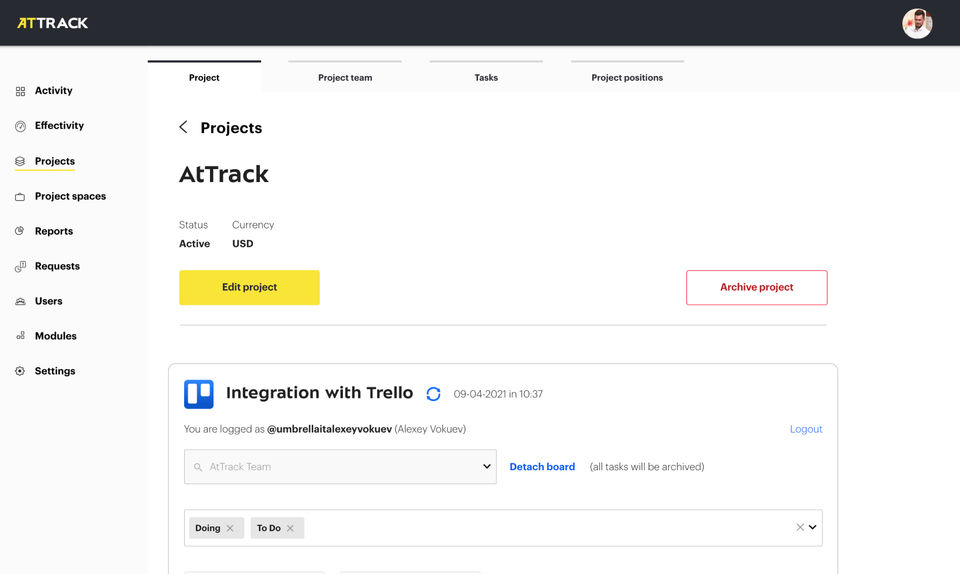Click the USD currency value

(x=242, y=244)
